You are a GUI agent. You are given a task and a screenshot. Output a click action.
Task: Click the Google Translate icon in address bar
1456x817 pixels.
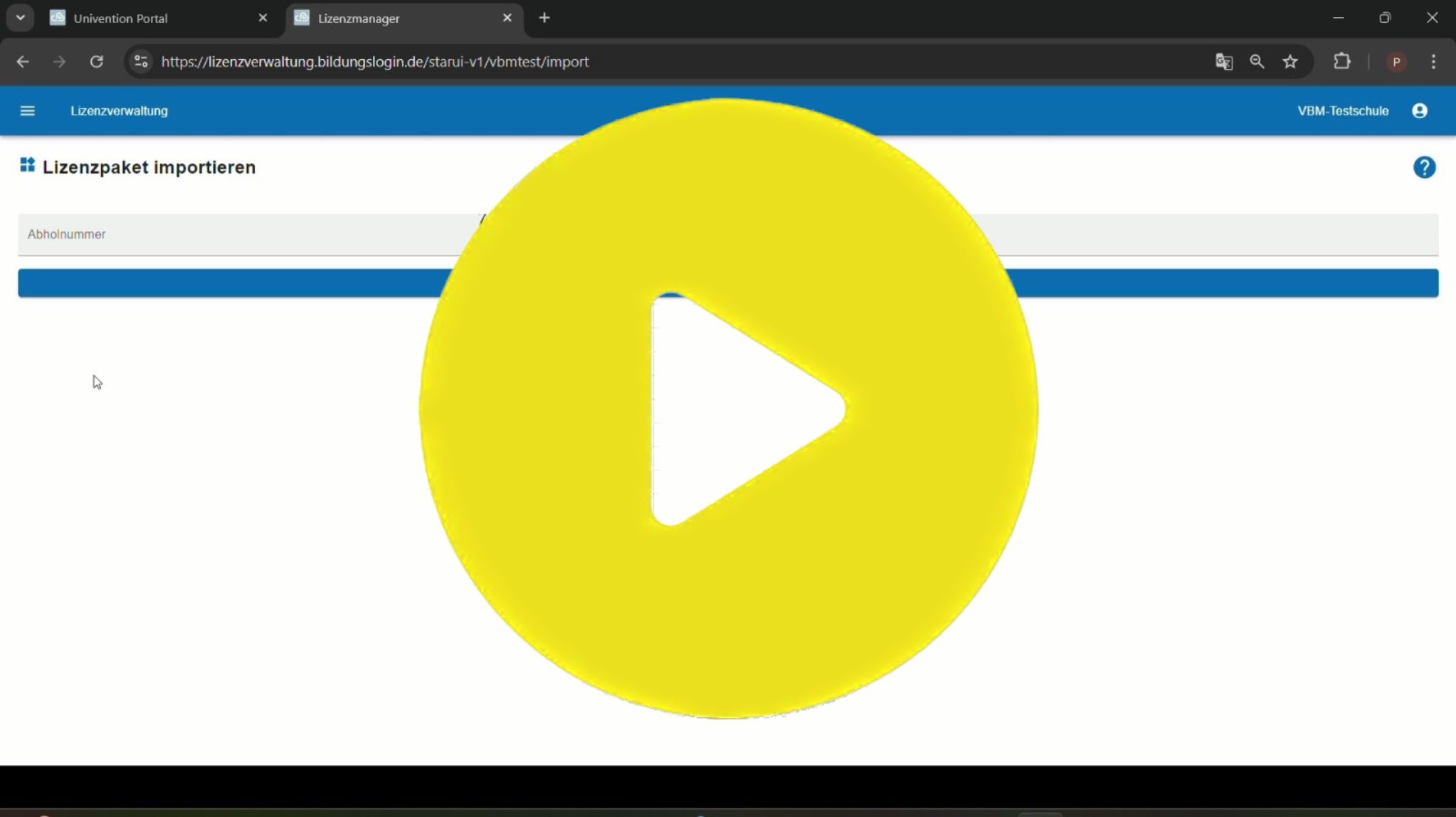pos(1223,62)
